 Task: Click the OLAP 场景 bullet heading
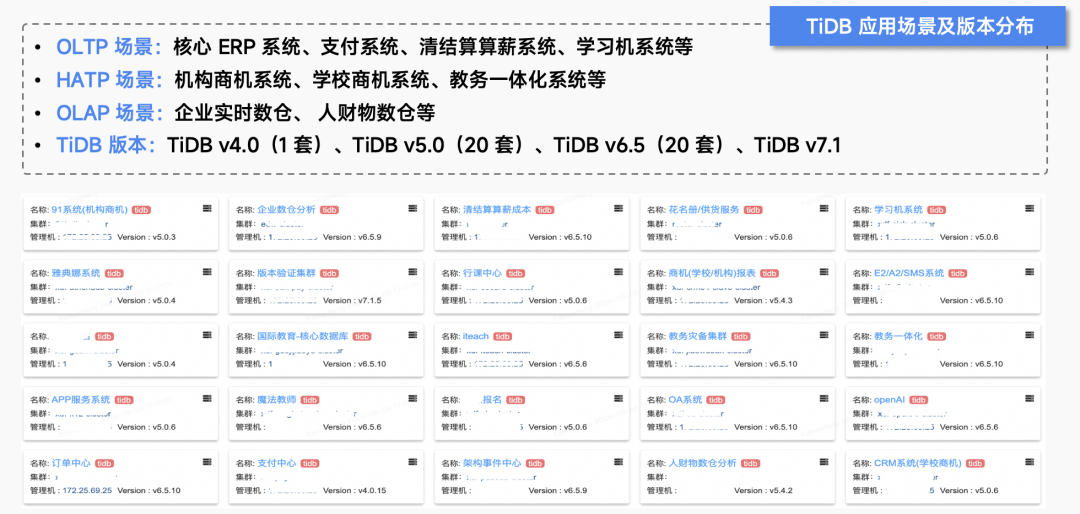pos(108,112)
